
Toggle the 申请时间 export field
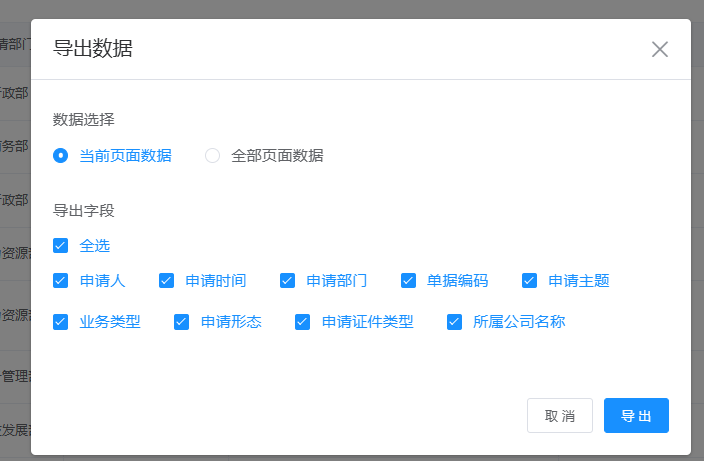point(167,281)
